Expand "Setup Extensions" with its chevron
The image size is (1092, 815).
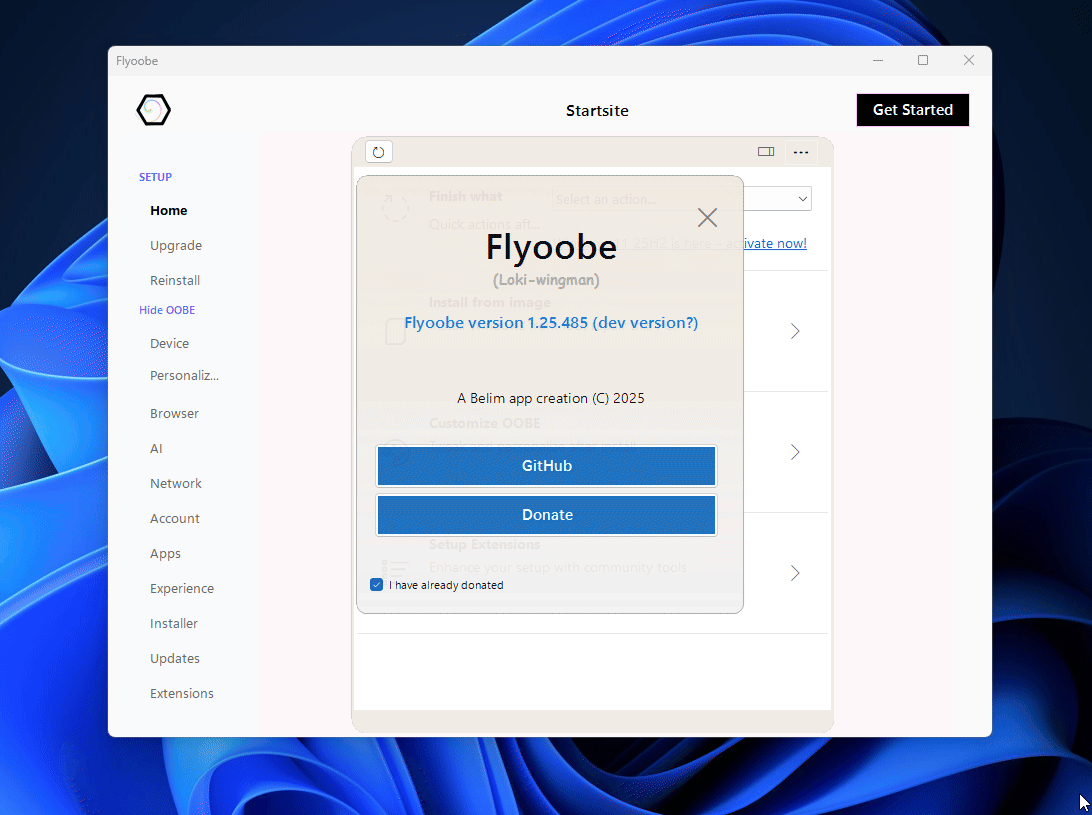pyautogui.click(x=794, y=573)
